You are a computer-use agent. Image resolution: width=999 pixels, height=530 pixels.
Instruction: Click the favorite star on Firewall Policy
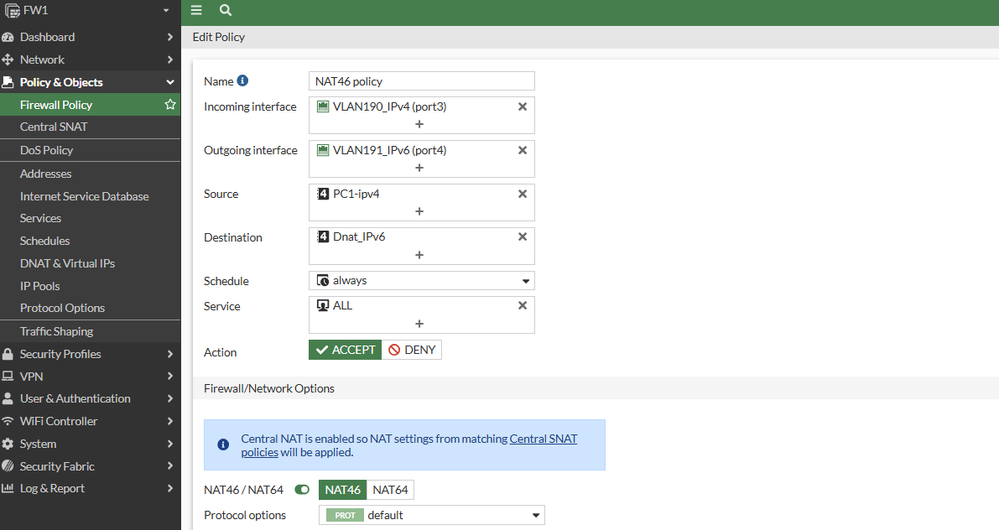coord(170,105)
